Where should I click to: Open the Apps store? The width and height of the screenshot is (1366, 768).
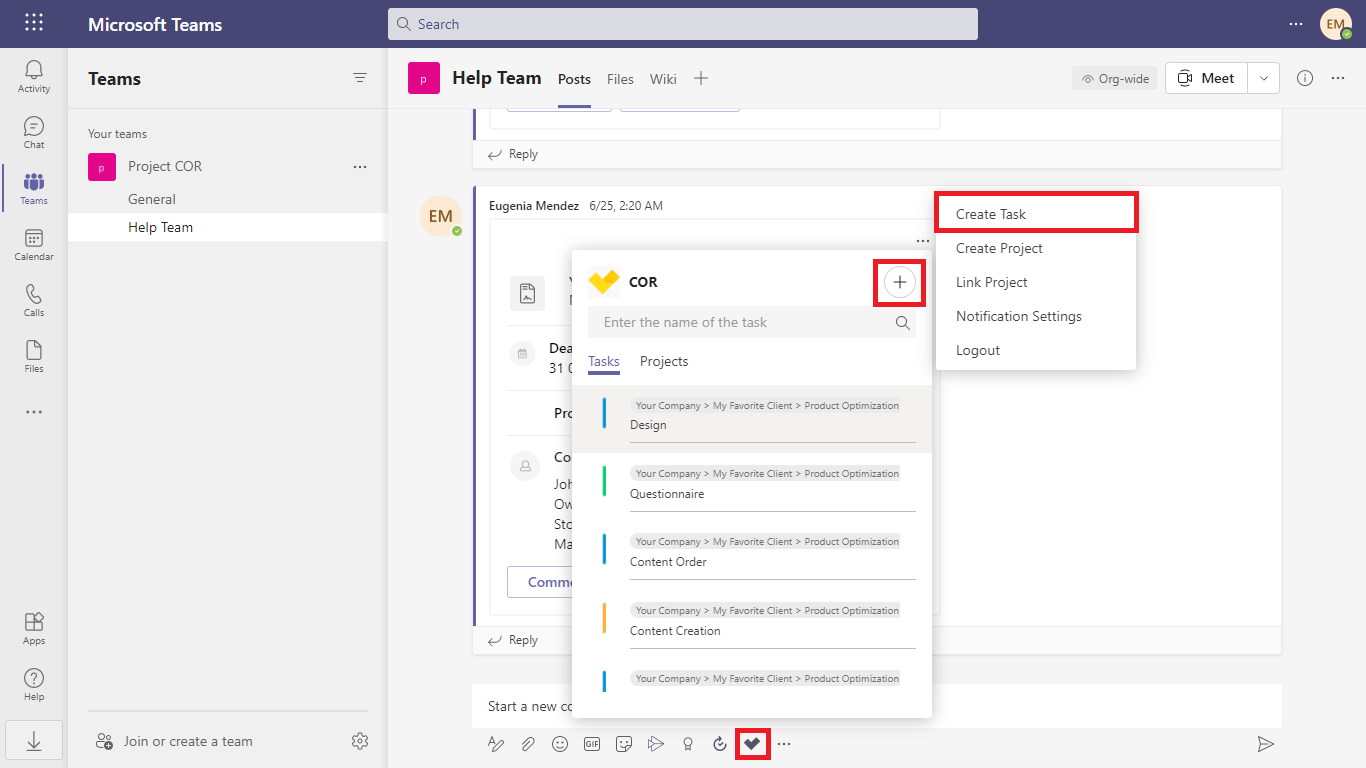[x=34, y=628]
